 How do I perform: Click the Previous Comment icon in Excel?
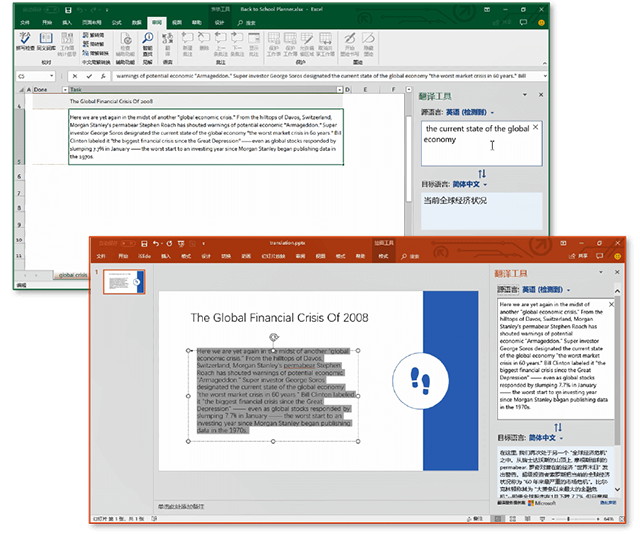(220, 38)
